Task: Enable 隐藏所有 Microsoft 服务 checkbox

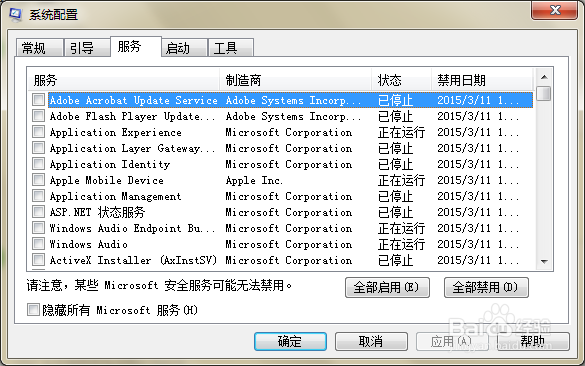Action: point(33,309)
